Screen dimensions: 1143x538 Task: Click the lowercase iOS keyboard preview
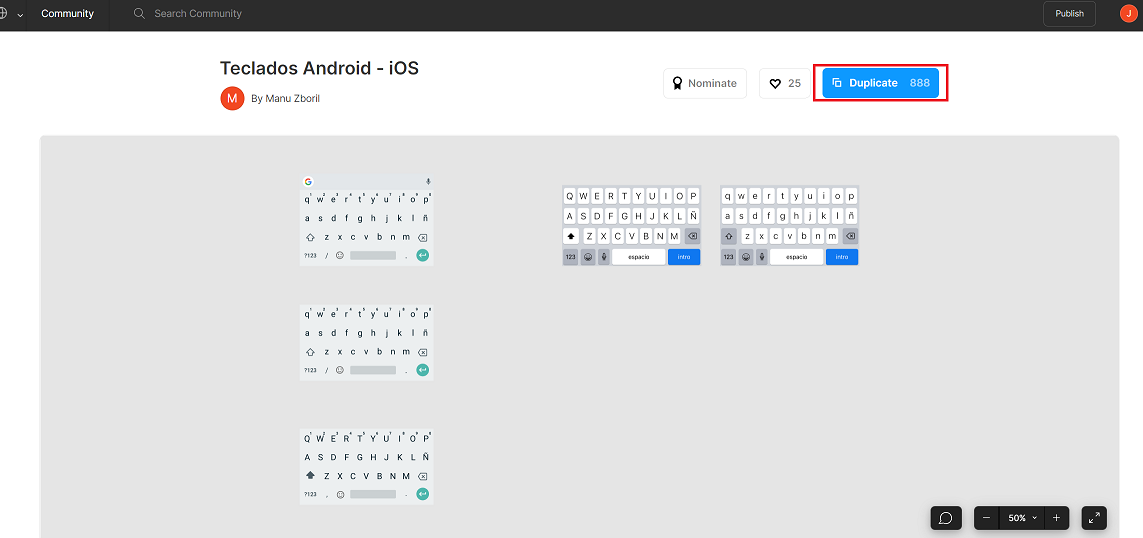789,225
